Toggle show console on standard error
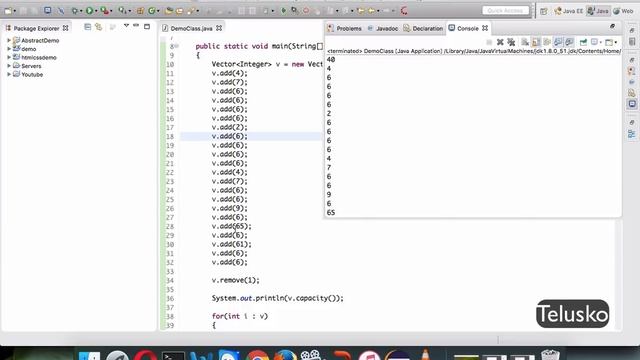Image resolution: width=640 pixels, height=360 pixels. click(569, 42)
